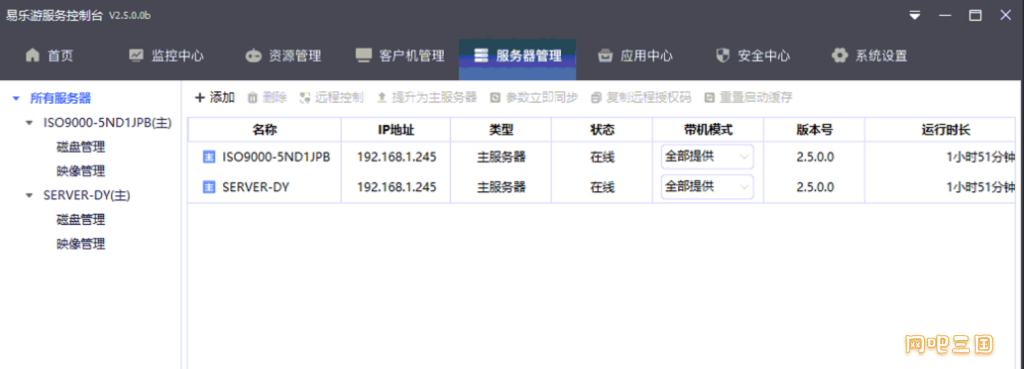Open the 首页 home tab
This screenshot has height=369, width=1024.
(x=49, y=56)
